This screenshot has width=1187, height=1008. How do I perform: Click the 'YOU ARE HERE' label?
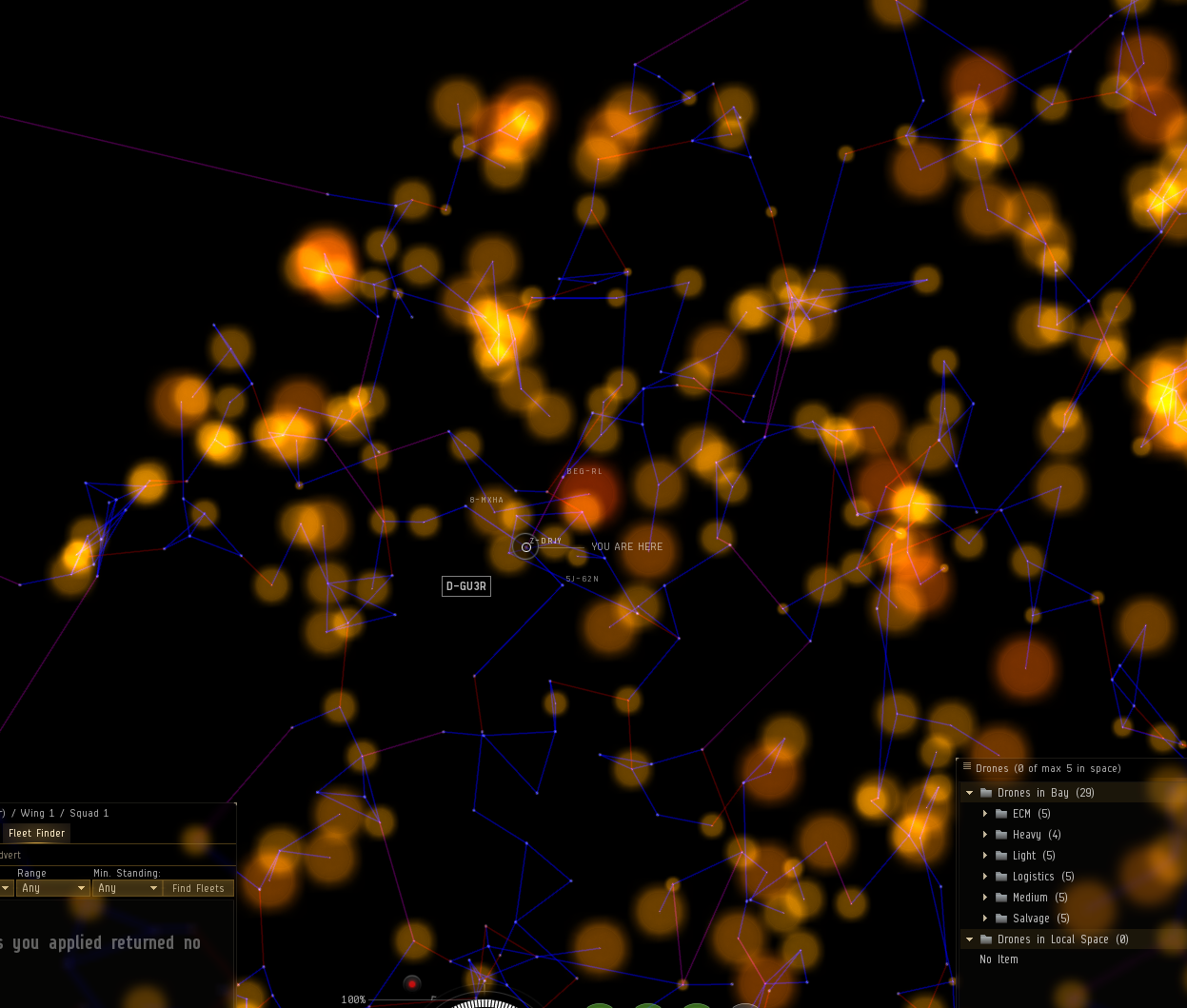tap(627, 546)
